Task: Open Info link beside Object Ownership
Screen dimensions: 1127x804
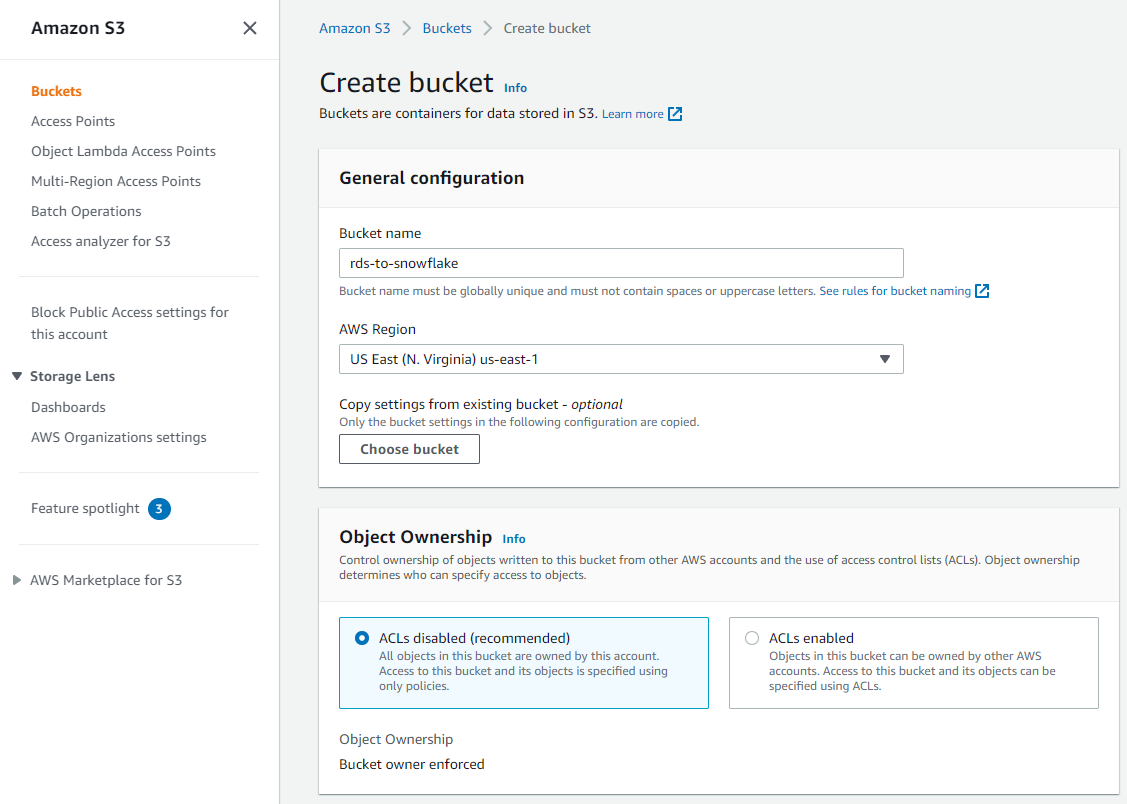Action: pos(514,539)
